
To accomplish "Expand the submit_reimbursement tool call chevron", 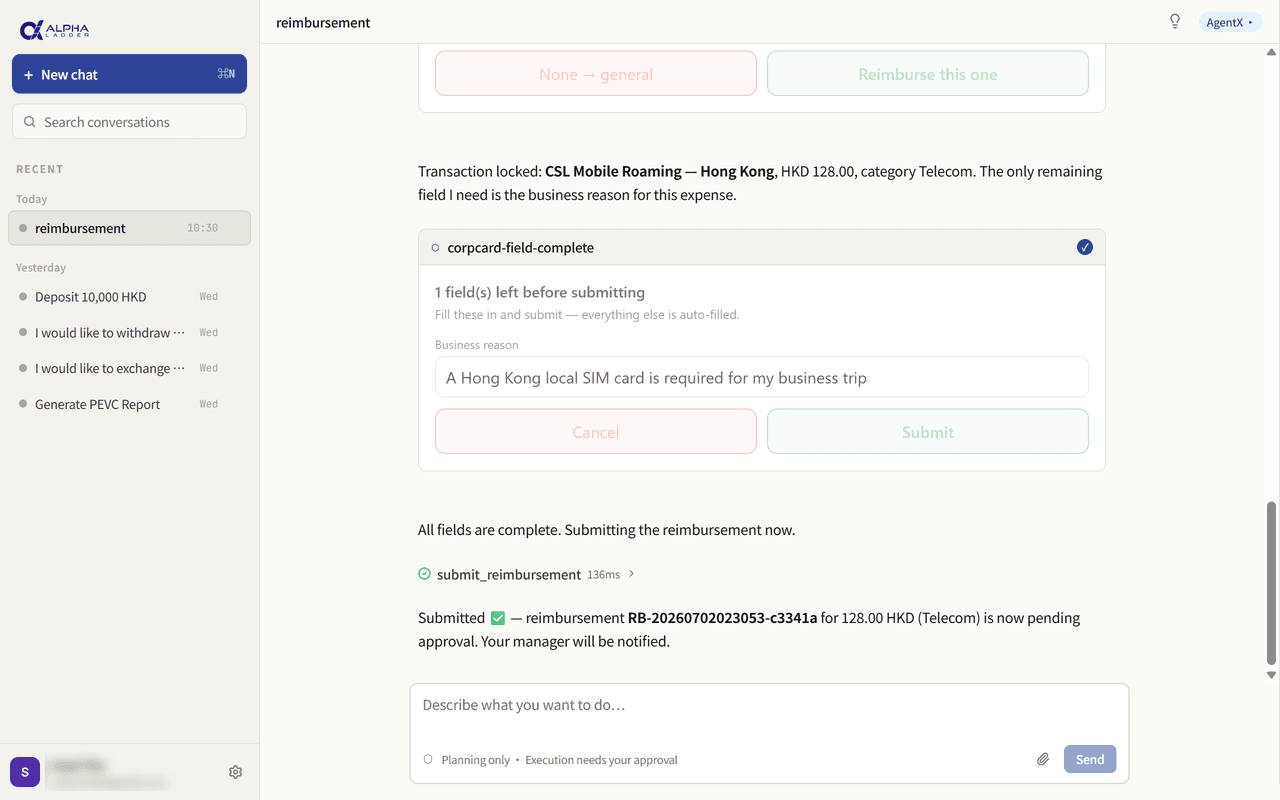I will point(632,574).
